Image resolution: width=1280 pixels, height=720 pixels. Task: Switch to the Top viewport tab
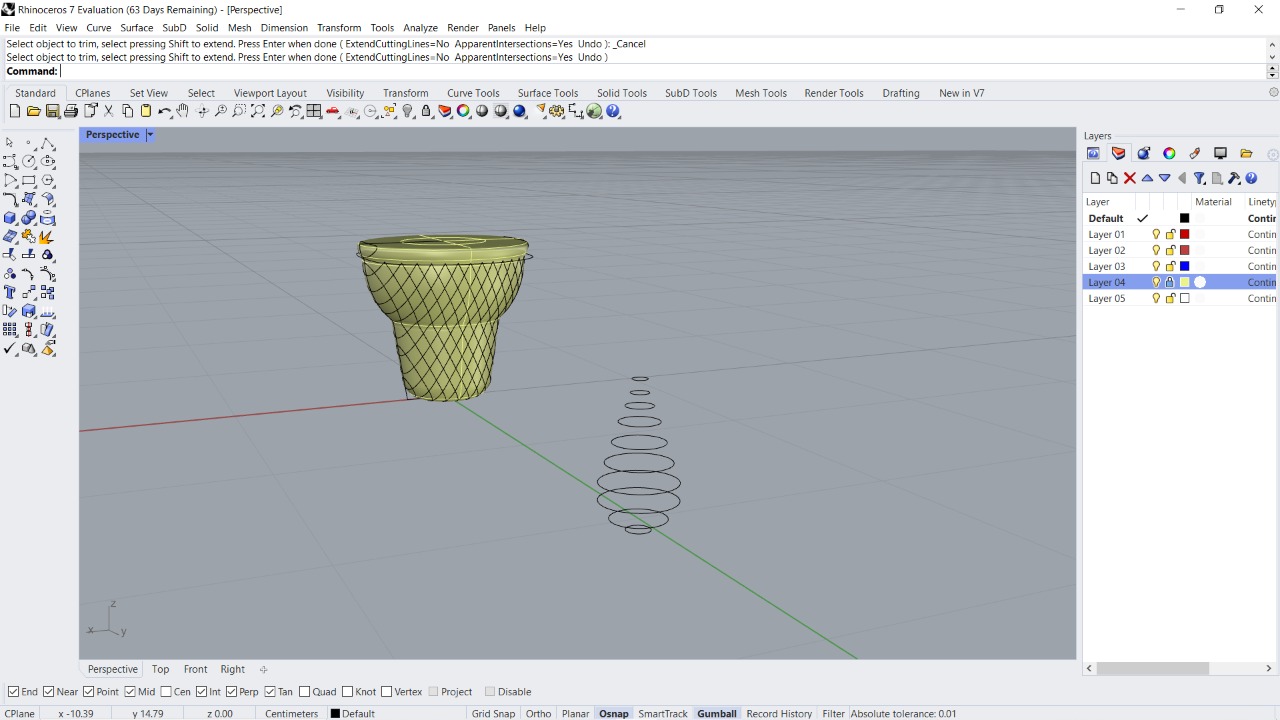point(160,669)
